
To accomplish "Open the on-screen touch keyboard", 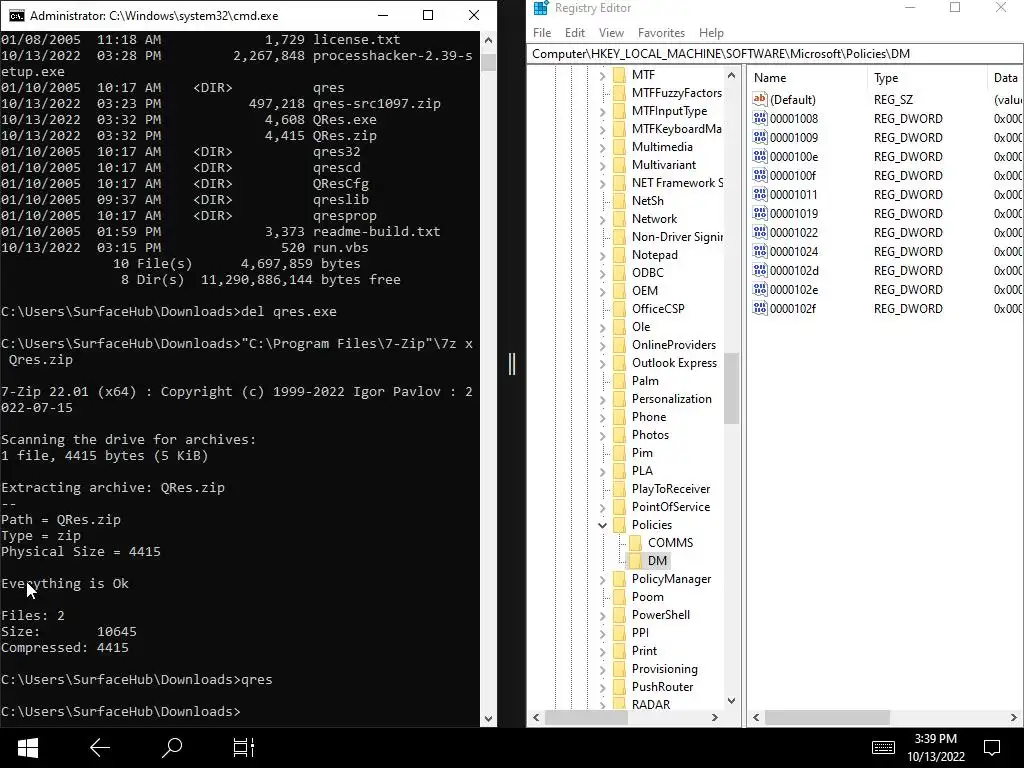I will click(x=883, y=748).
